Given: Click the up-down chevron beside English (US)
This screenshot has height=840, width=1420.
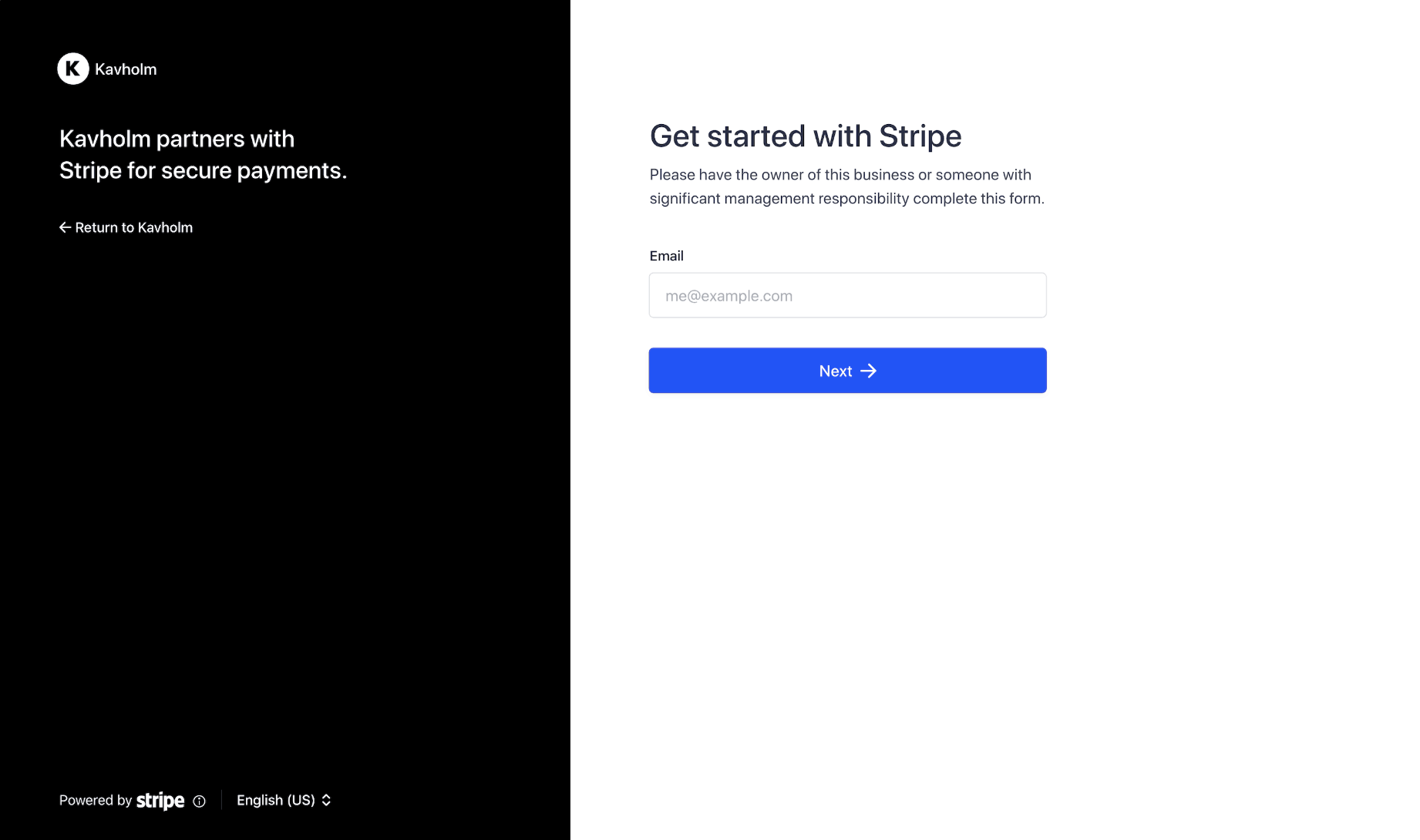Looking at the screenshot, I should point(327,800).
